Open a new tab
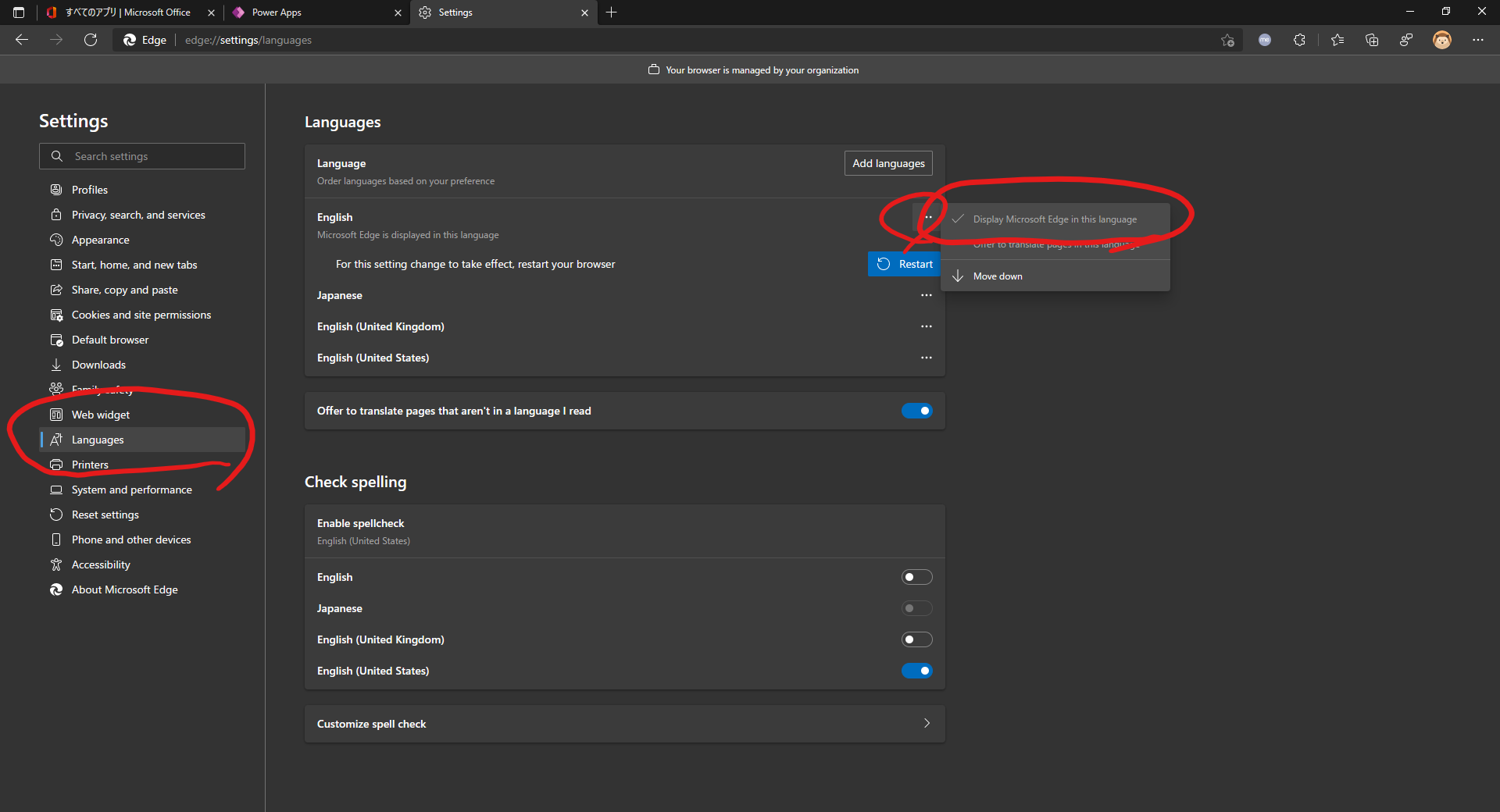Viewport: 1500px width, 812px height. pos(611,12)
